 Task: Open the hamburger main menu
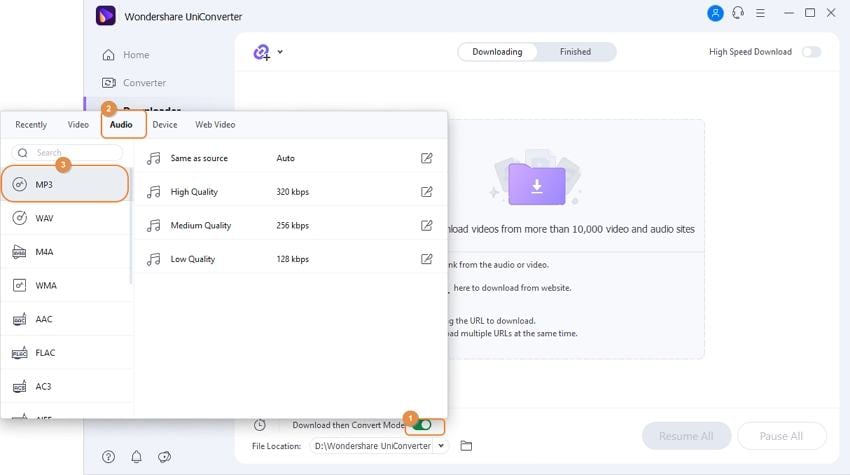[x=762, y=13]
